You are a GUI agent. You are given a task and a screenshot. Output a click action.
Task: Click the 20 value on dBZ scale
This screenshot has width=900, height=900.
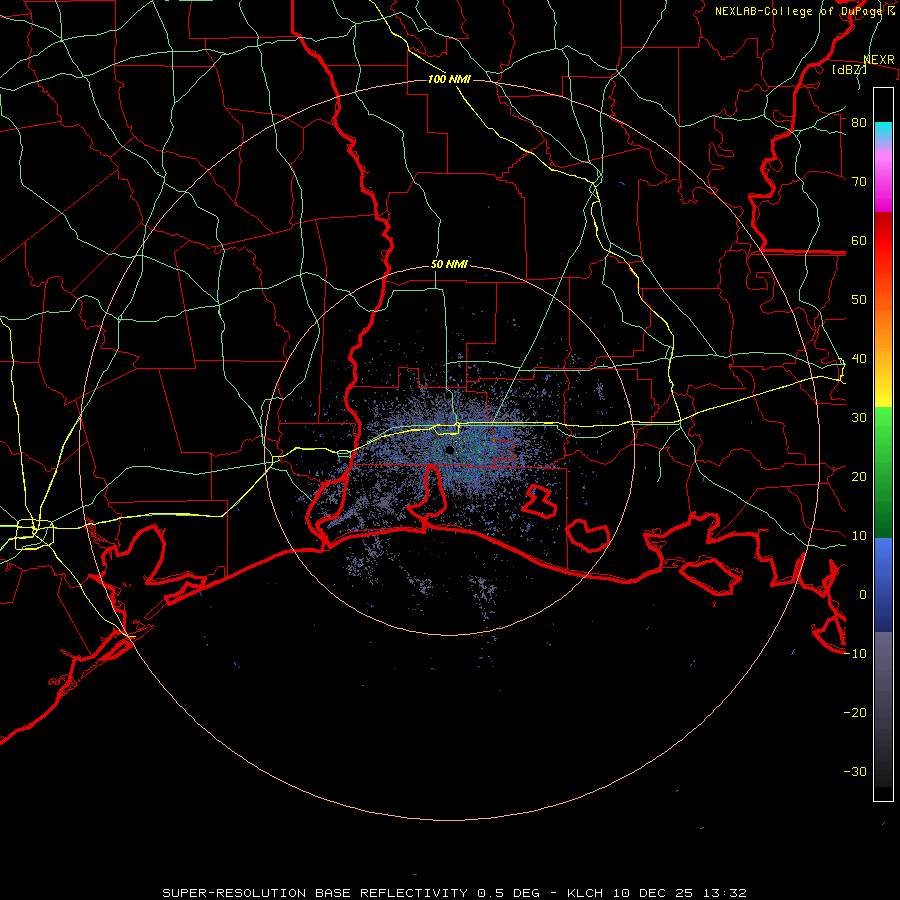(859, 477)
